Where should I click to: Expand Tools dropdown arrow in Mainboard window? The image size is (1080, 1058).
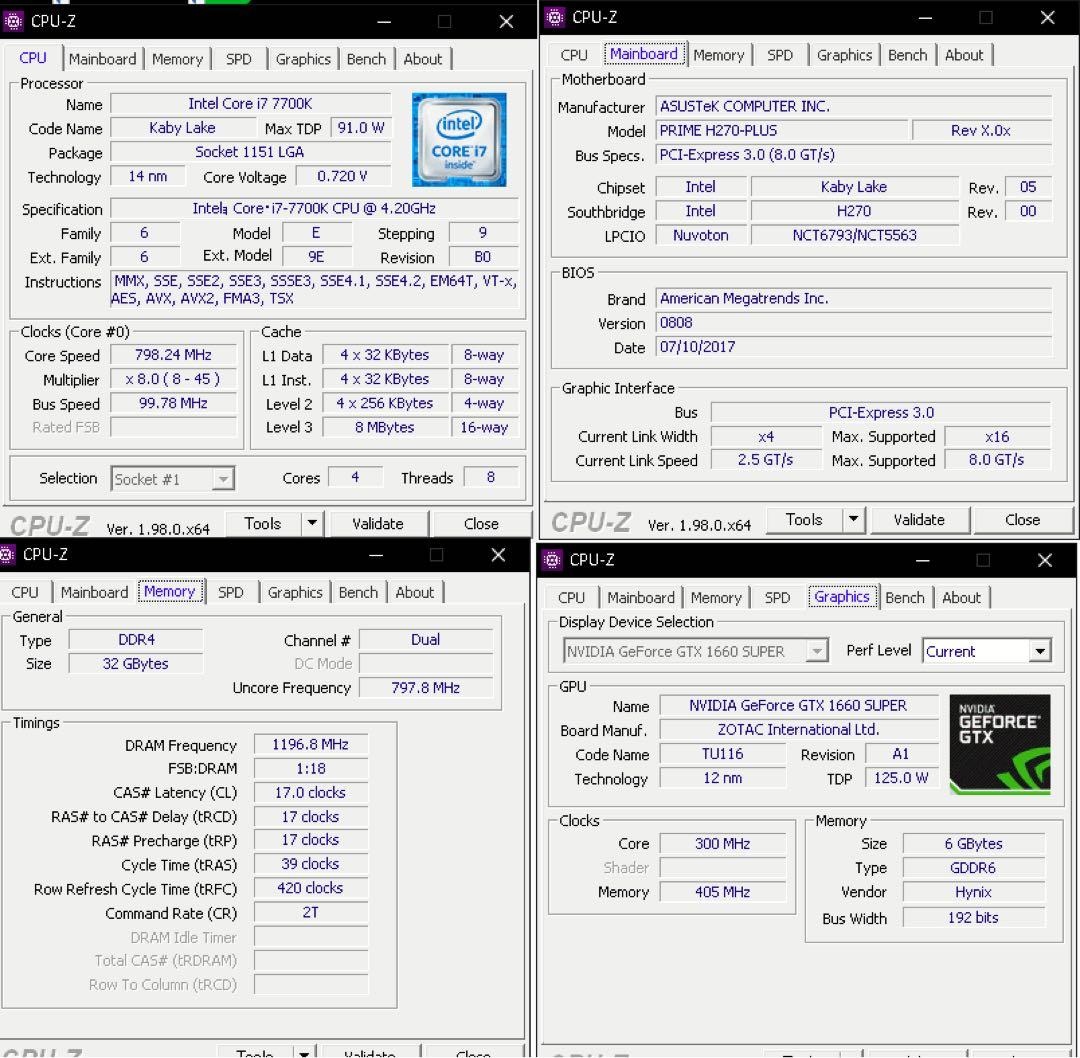[853, 519]
